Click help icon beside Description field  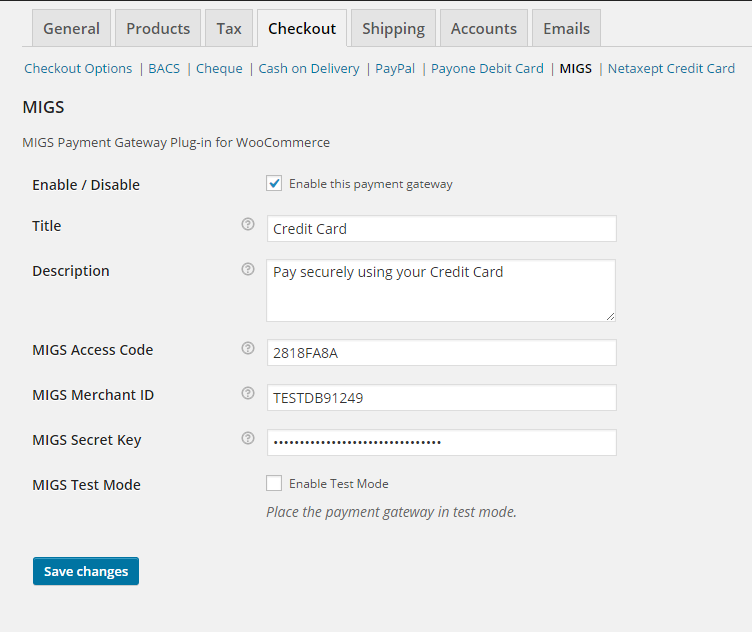click(x=248, y=270)
